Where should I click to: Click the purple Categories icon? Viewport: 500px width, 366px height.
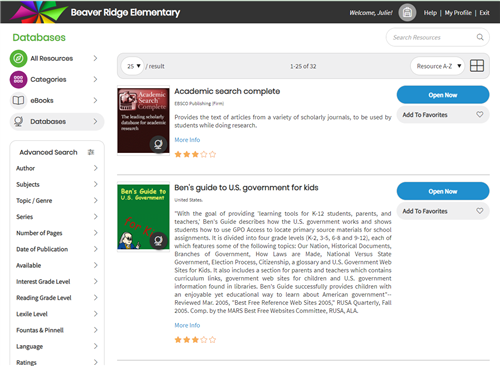[x=18, y=79]
